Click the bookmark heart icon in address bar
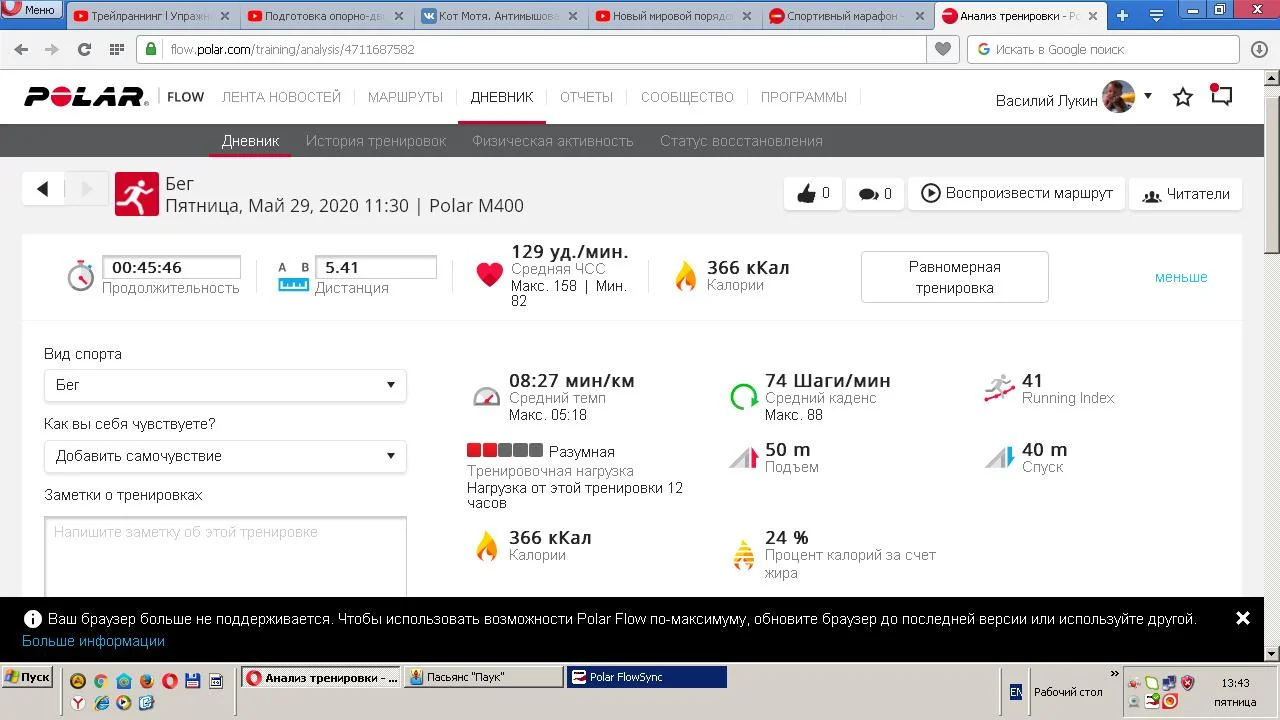1280x720 pixels. coord(942,49)
